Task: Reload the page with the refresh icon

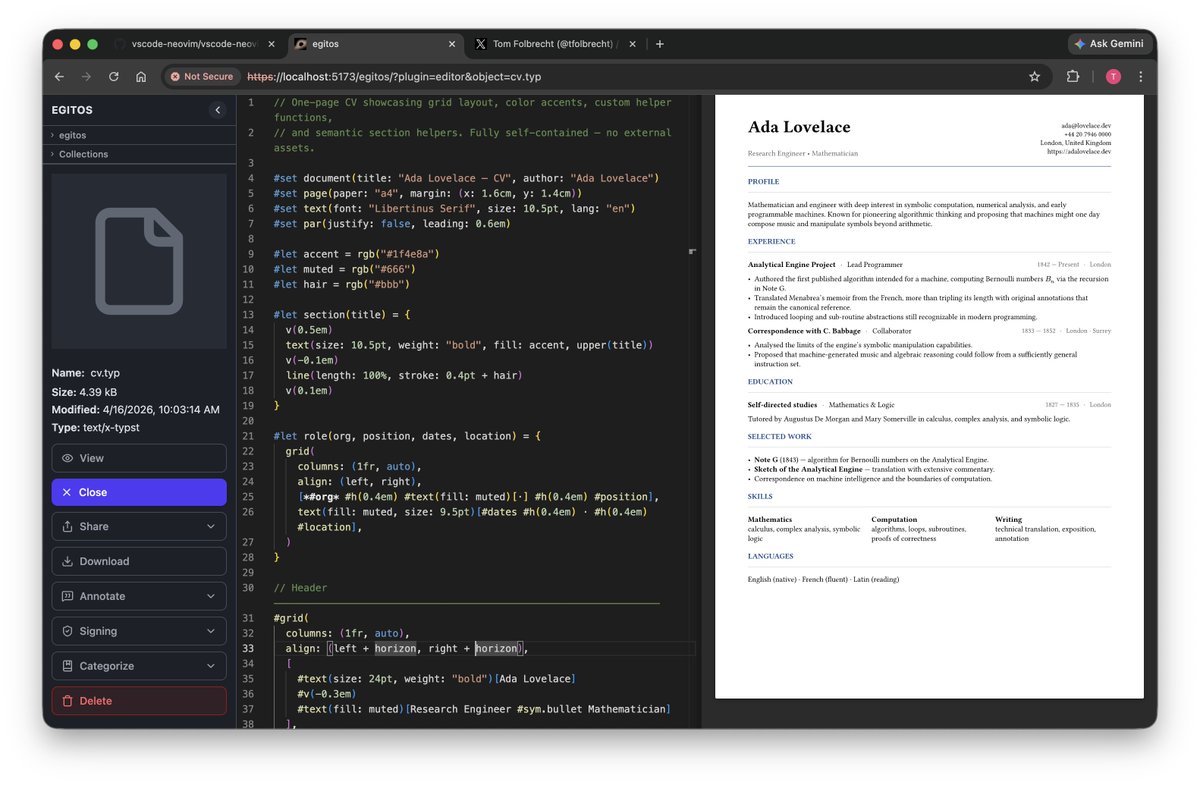Action: pyautogui.click(x=114, y=76)
